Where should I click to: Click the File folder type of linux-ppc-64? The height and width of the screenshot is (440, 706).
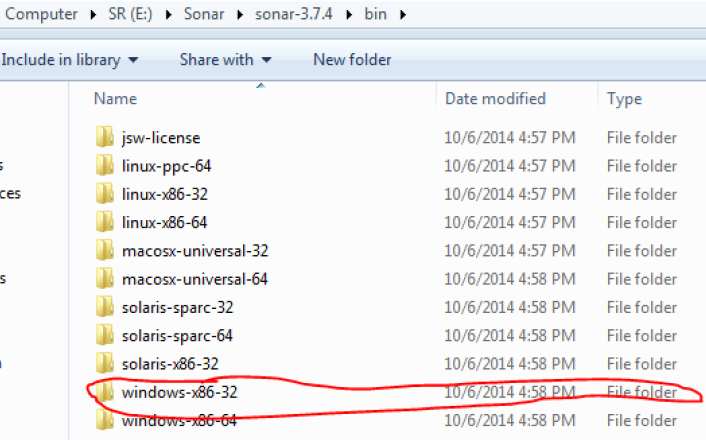point(642,166)
